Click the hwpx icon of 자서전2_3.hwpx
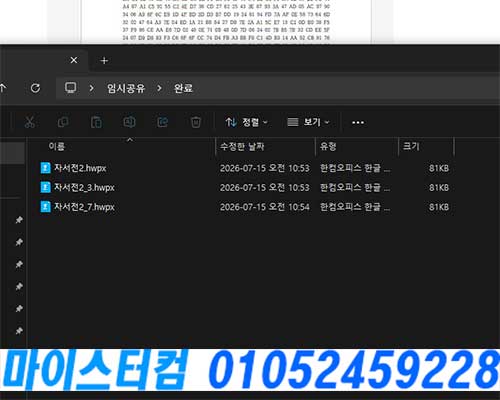 [45, 187]
